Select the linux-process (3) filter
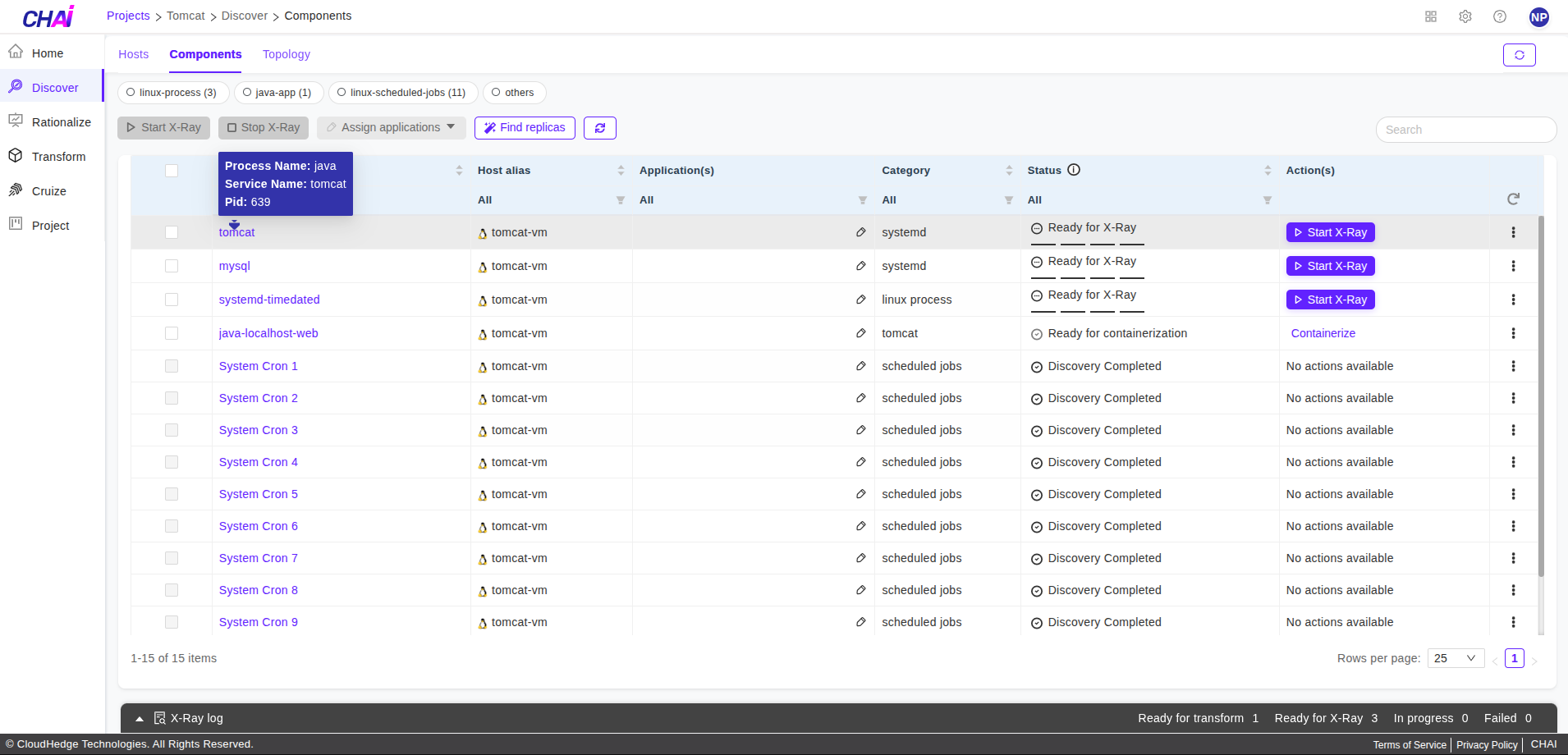The image size is (1568, 755). pos(172,93)
